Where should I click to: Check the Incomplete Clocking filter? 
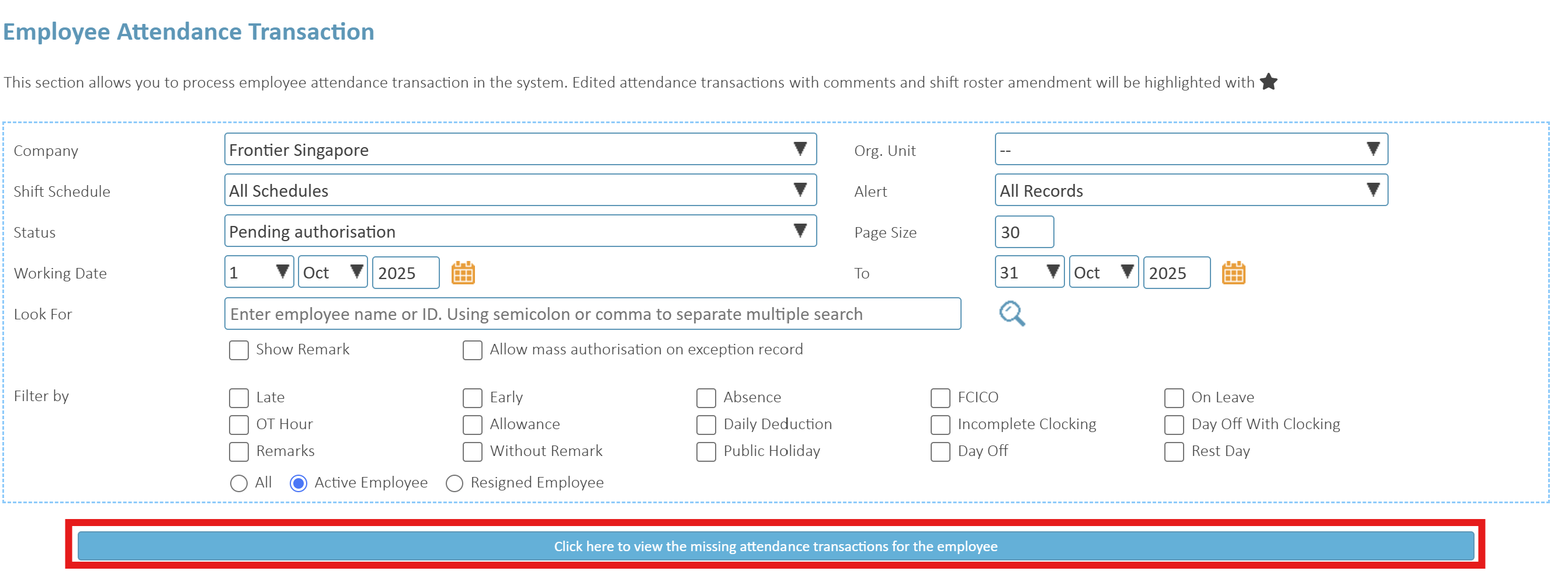(x=940, y=424)
